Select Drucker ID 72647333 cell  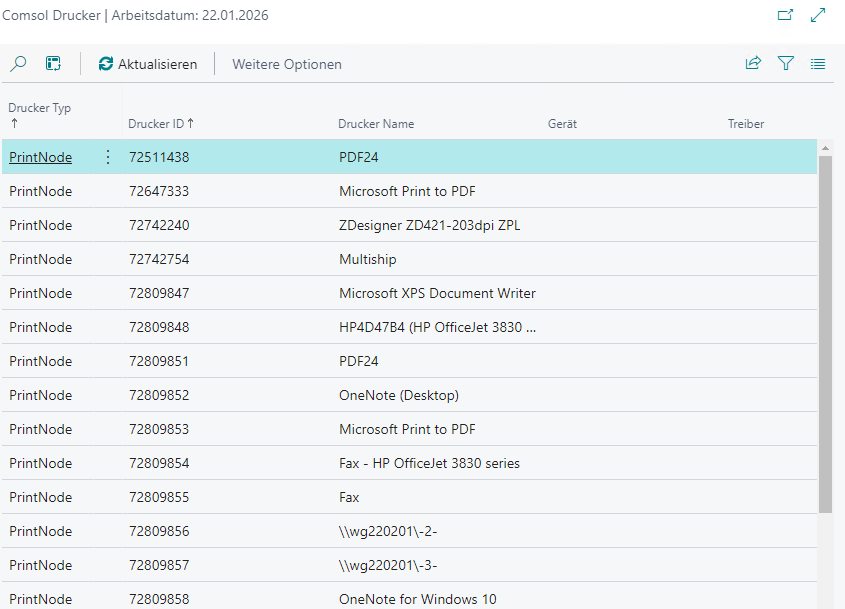tap(159, 191)
